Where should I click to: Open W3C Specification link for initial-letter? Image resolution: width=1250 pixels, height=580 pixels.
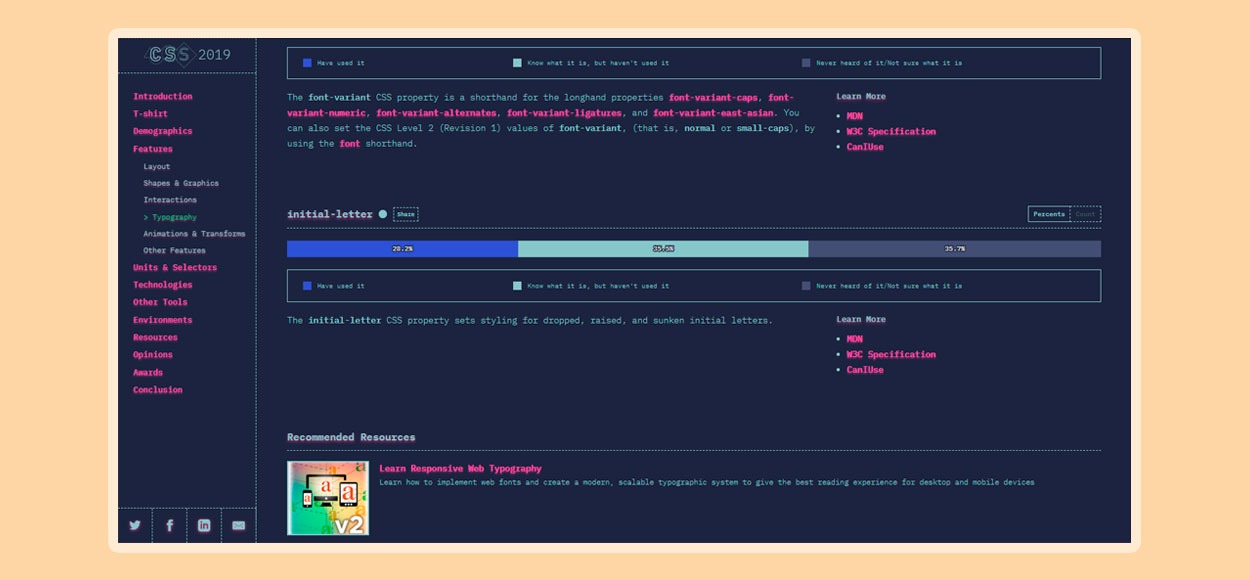coord(891,354)
